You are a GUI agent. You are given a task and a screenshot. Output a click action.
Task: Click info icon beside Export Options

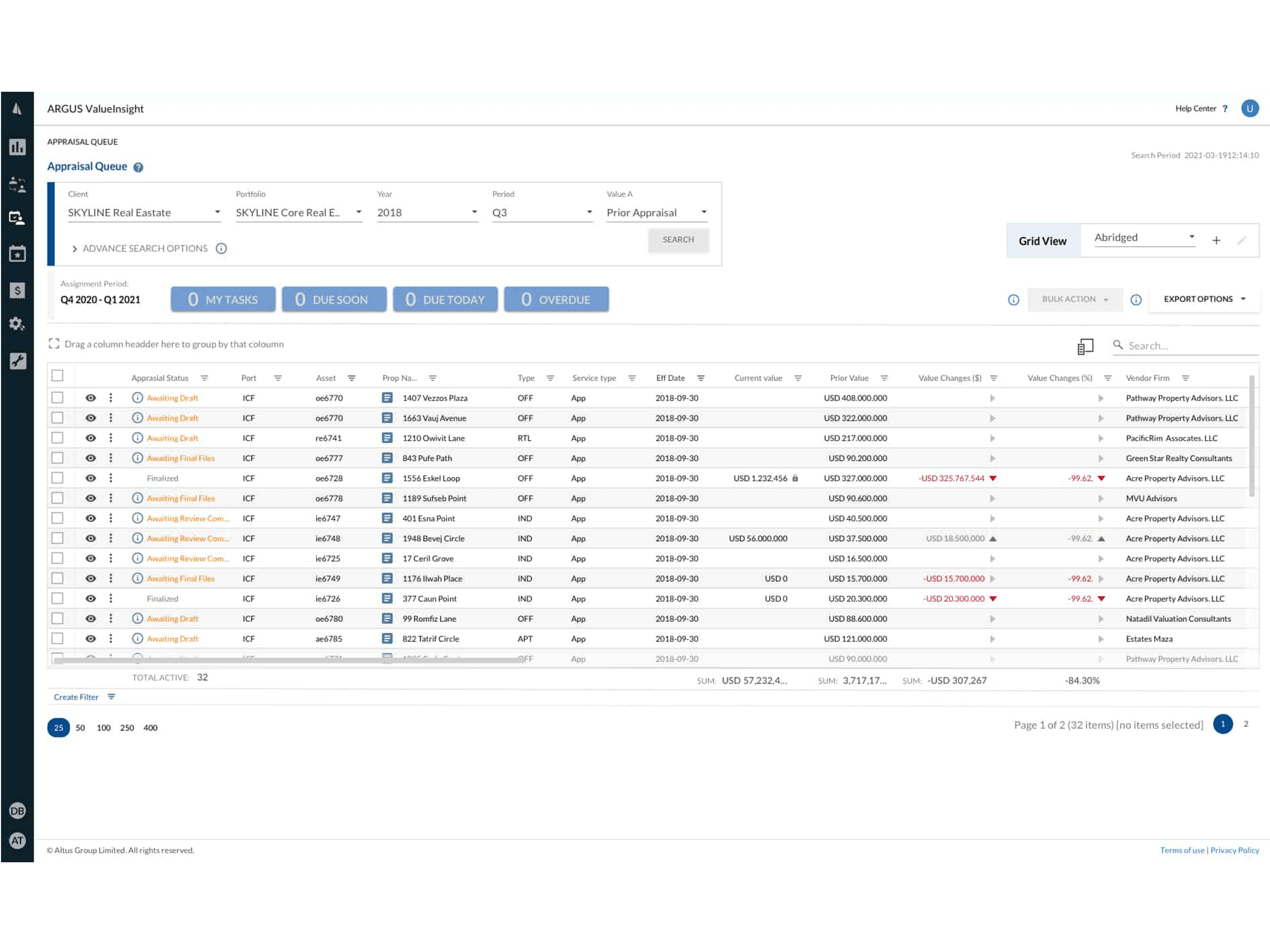point(1136,300)
